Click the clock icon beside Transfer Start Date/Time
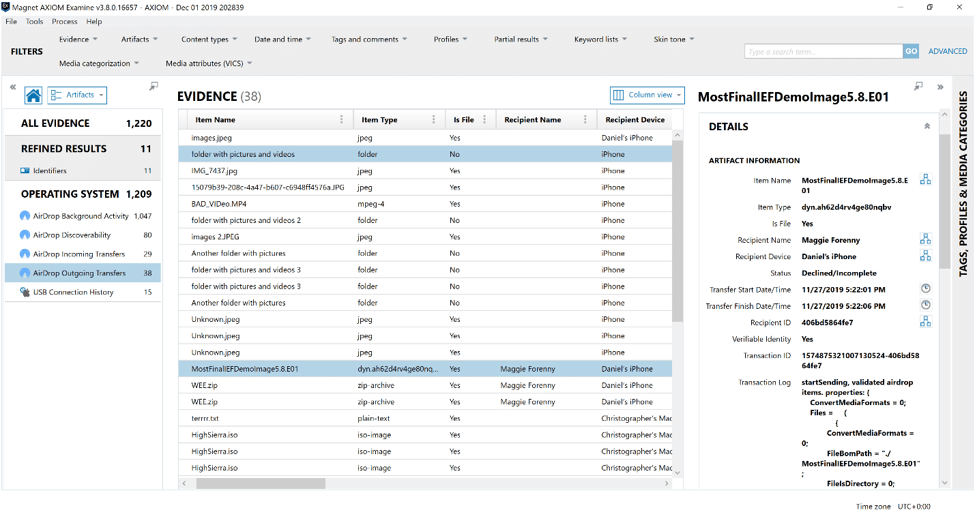975x523 pixels. (925, 289)
